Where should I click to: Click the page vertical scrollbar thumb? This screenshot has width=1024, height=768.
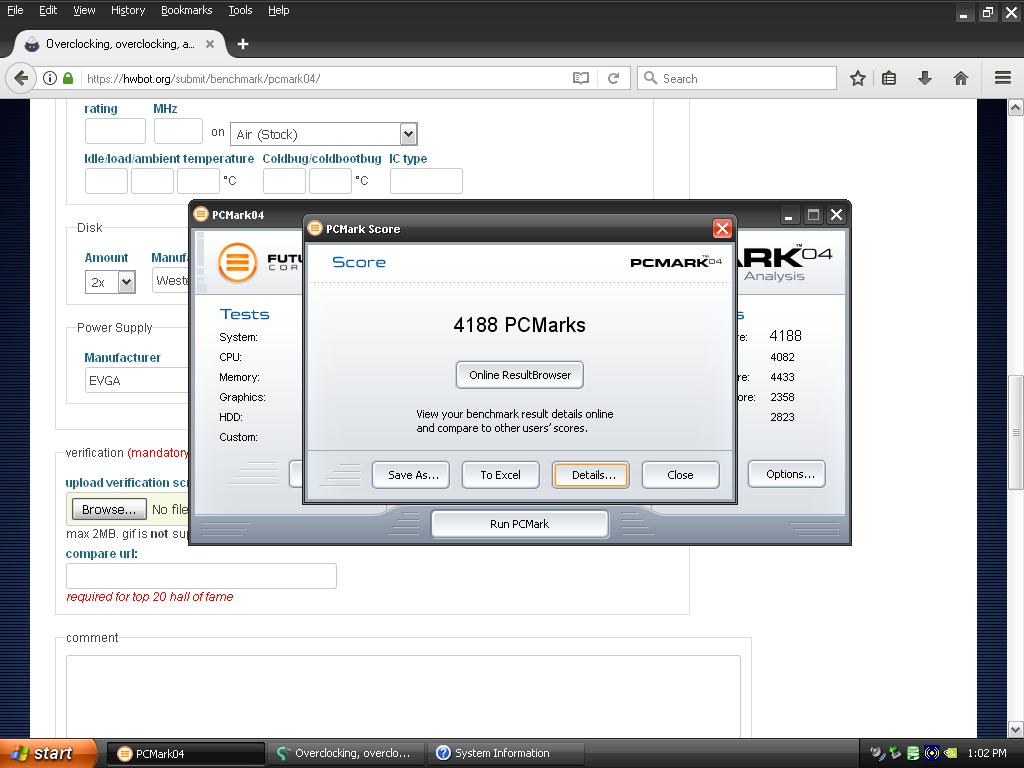click(1016, 432)
